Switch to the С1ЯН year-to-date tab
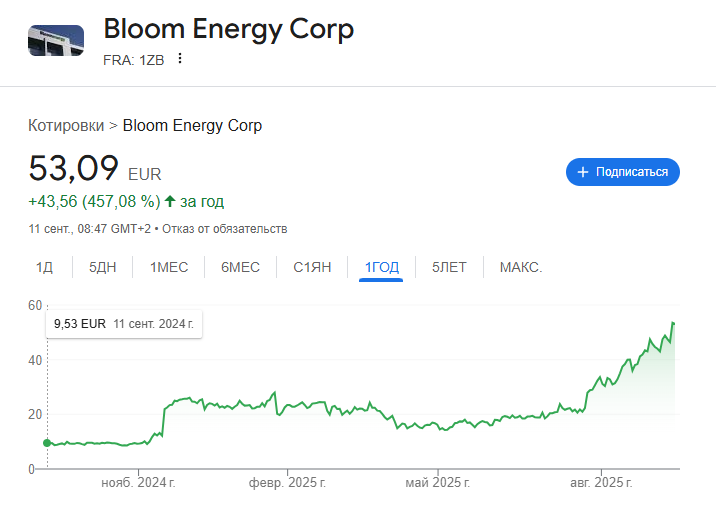 pos(312,267)
